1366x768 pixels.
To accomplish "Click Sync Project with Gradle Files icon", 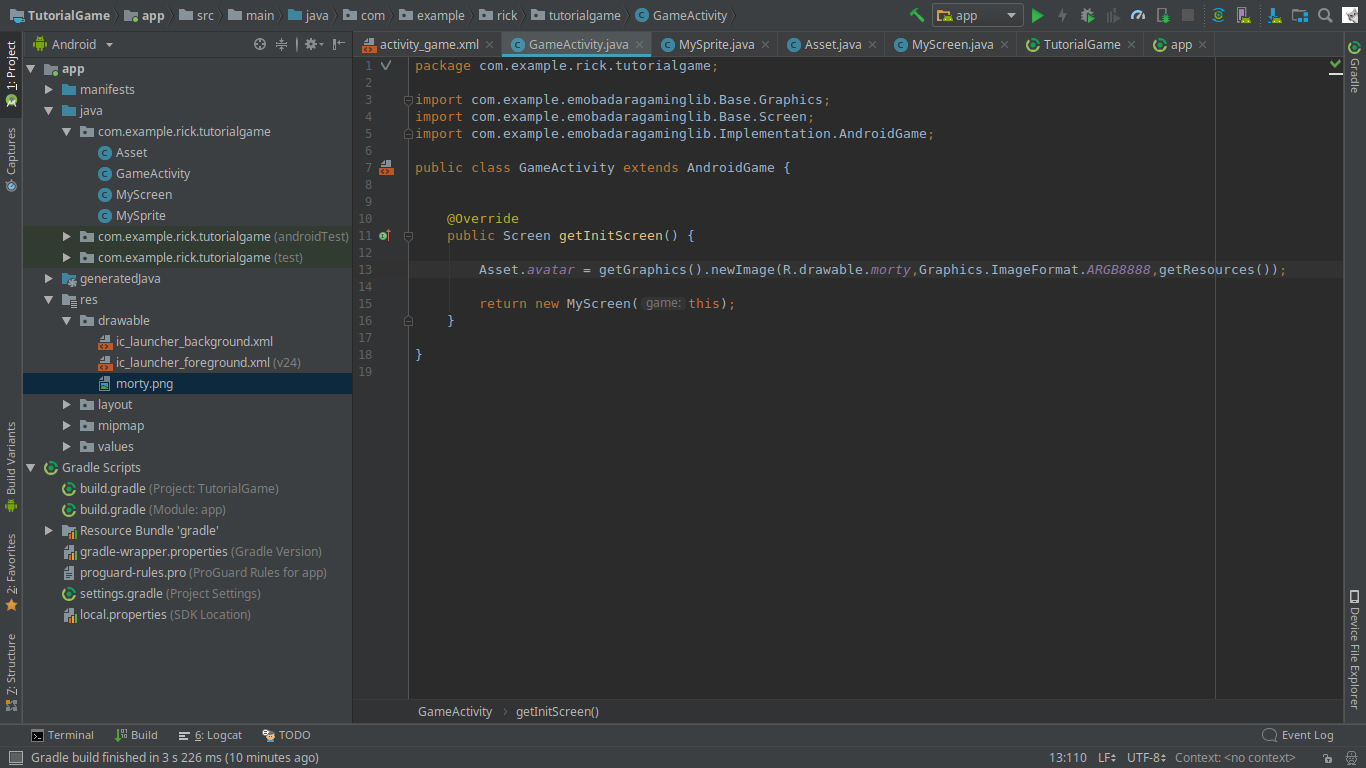I will 1218,16.
